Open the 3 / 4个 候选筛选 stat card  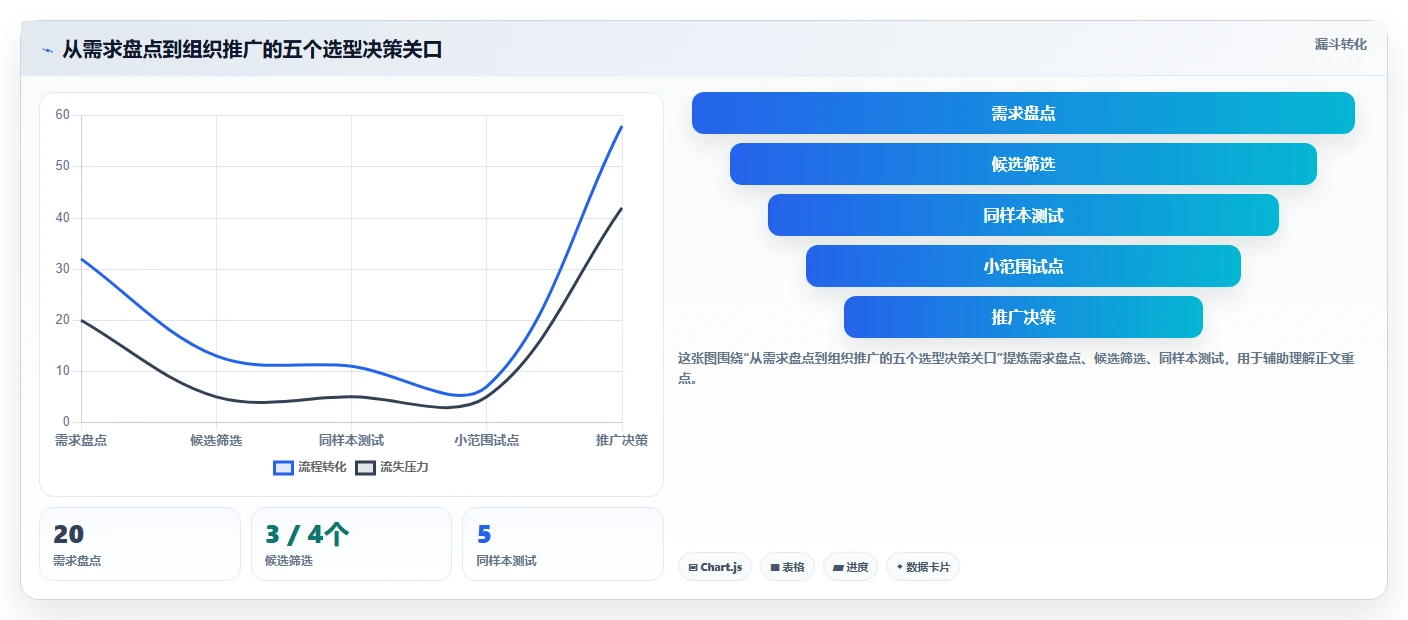pos(351,544)
